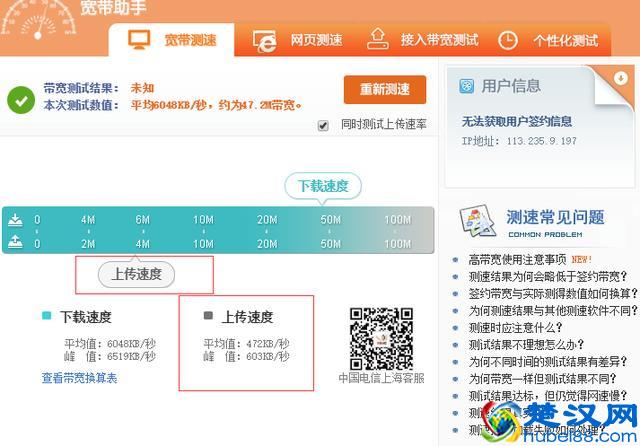Open 查看带宽换算表 link
Image resolution: width=640 pixels, height=446 pixels.
click(79, 378)
